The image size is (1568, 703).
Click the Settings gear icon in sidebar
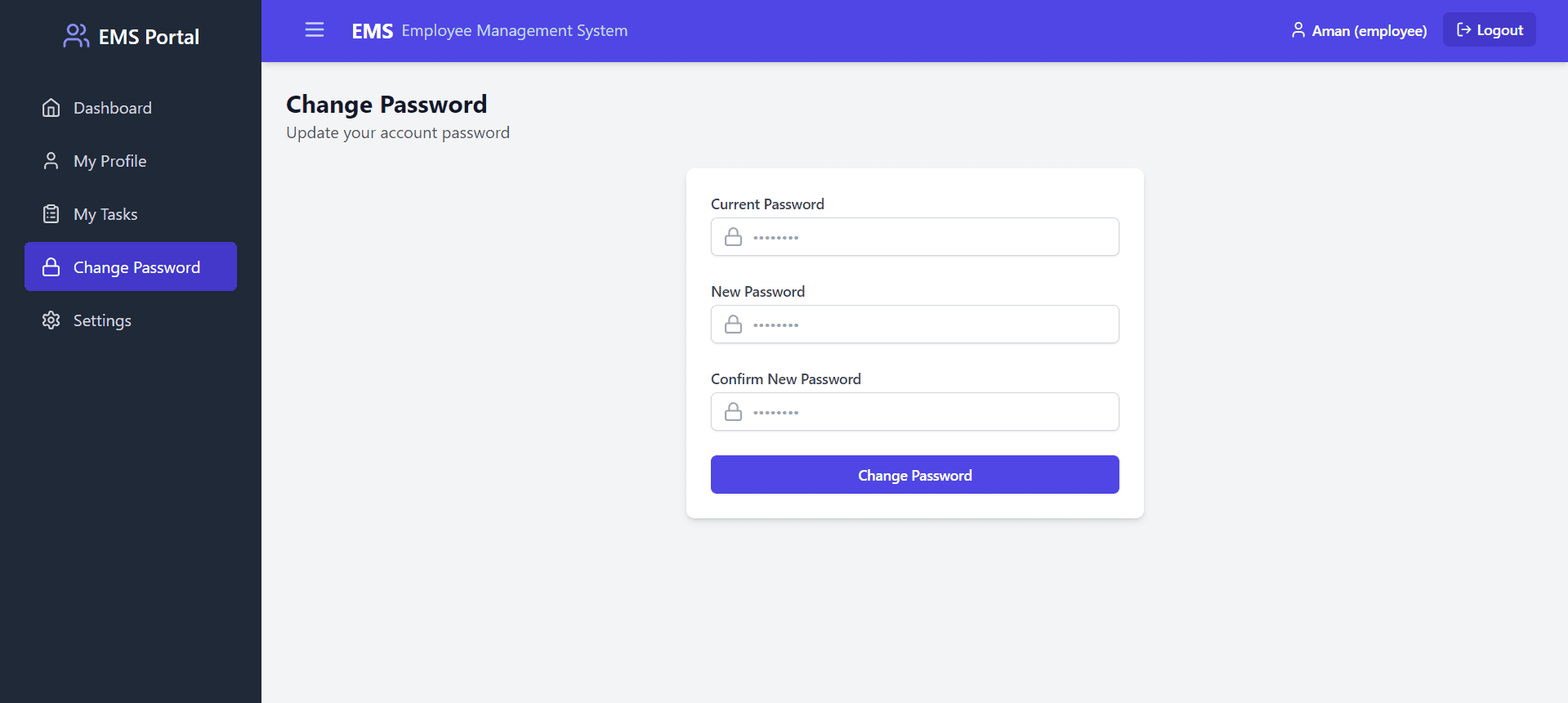(x=51, y=320)
